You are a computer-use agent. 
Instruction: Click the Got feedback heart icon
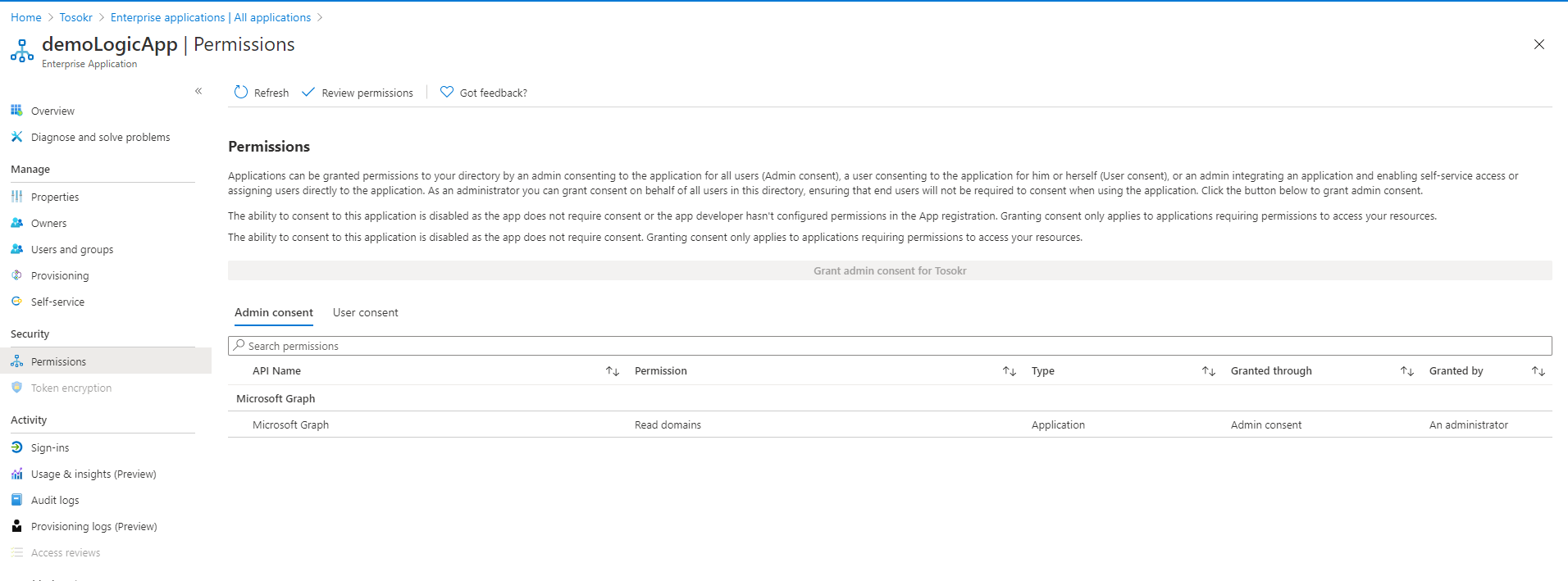point(447,93)
